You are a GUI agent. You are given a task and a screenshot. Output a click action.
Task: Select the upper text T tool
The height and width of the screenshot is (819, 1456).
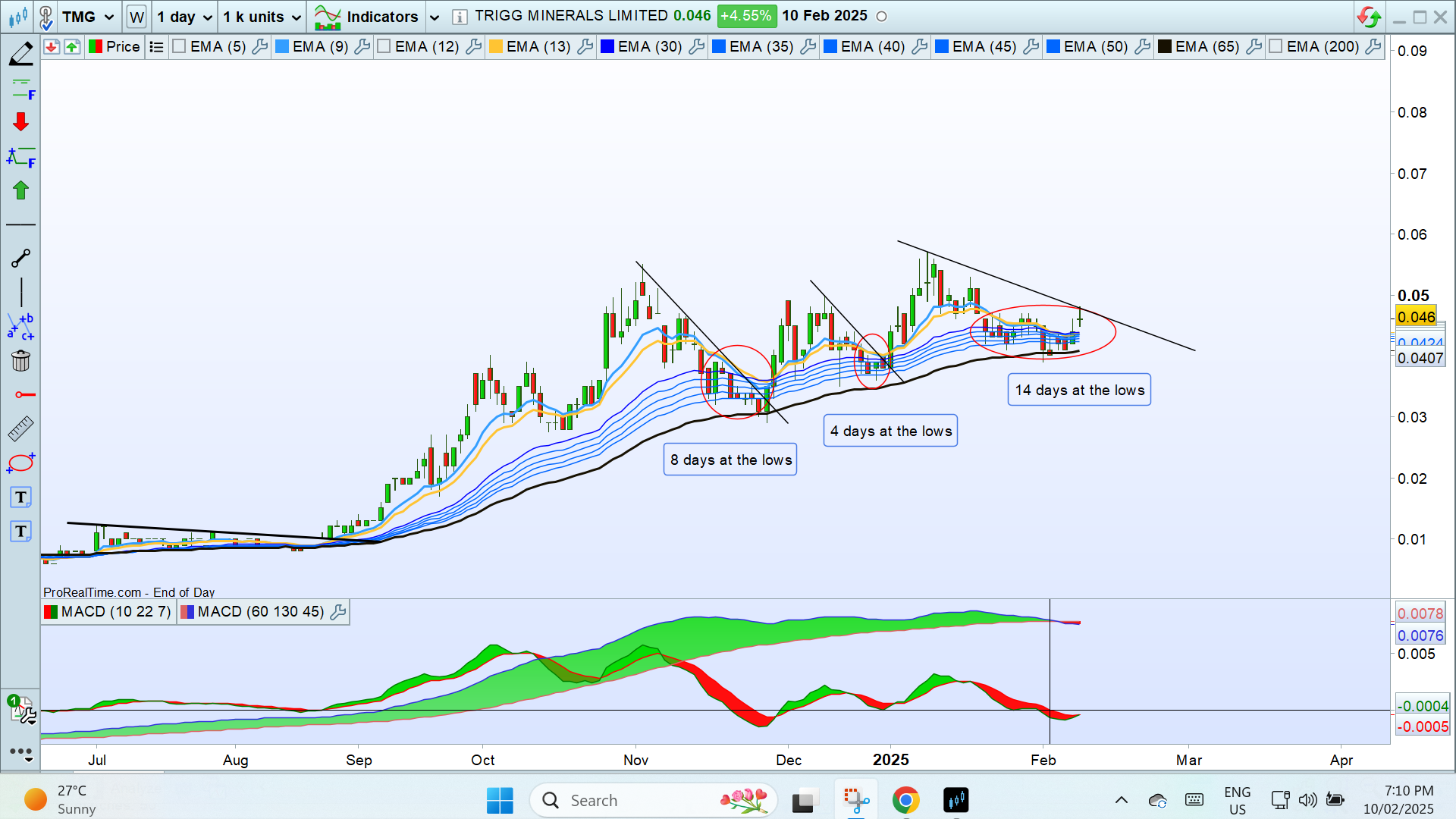click(20, 497)
